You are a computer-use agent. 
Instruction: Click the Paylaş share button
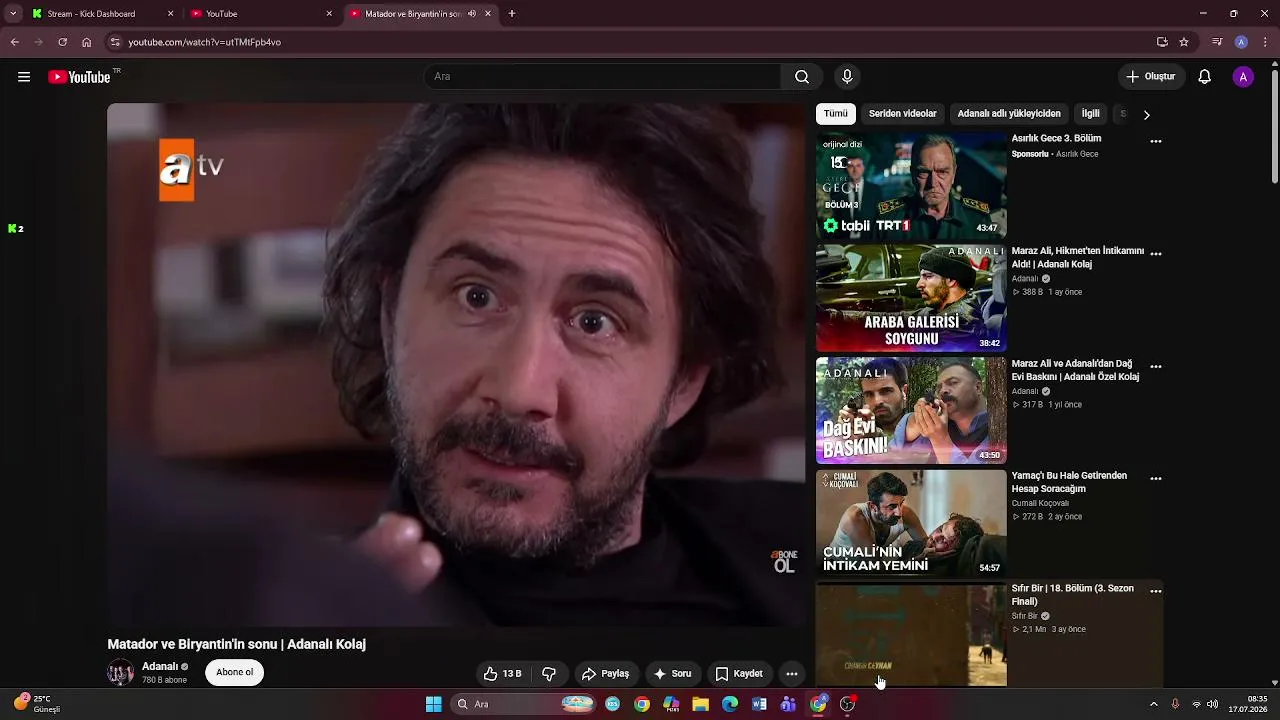605,674
